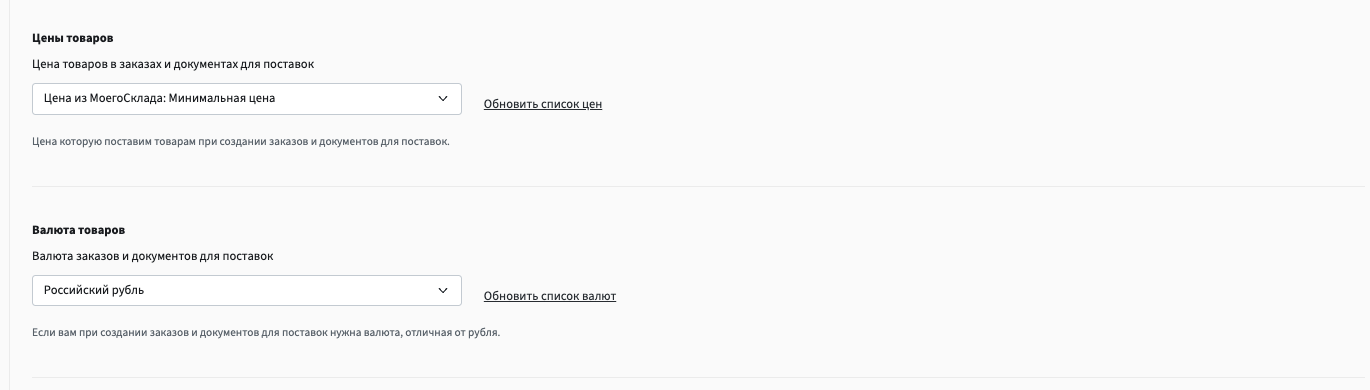Click the divider line below currency section
1370x390 pixels.
click(698, 377)
